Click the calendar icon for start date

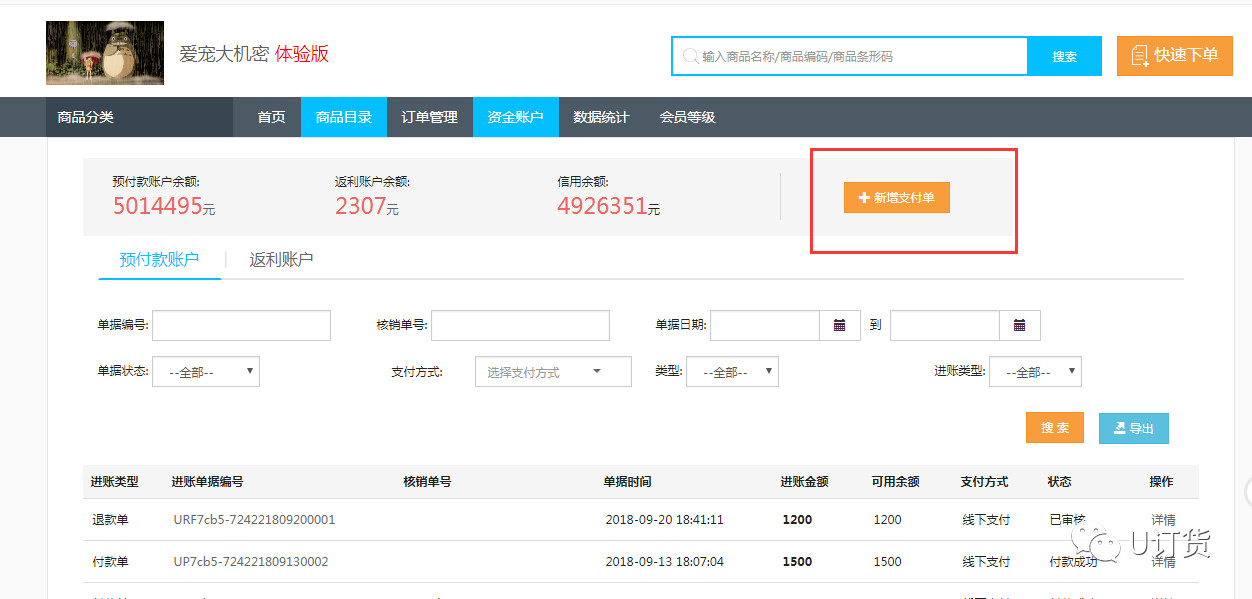[840, 325]
